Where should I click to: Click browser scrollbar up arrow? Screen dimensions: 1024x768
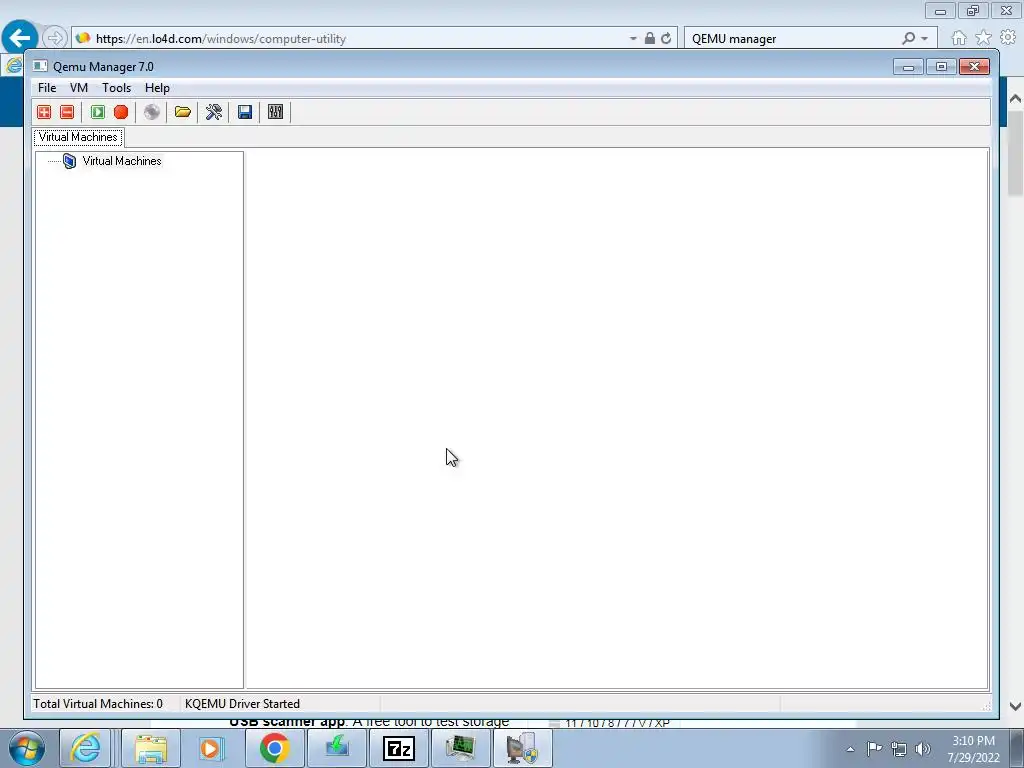(1016, 99)
